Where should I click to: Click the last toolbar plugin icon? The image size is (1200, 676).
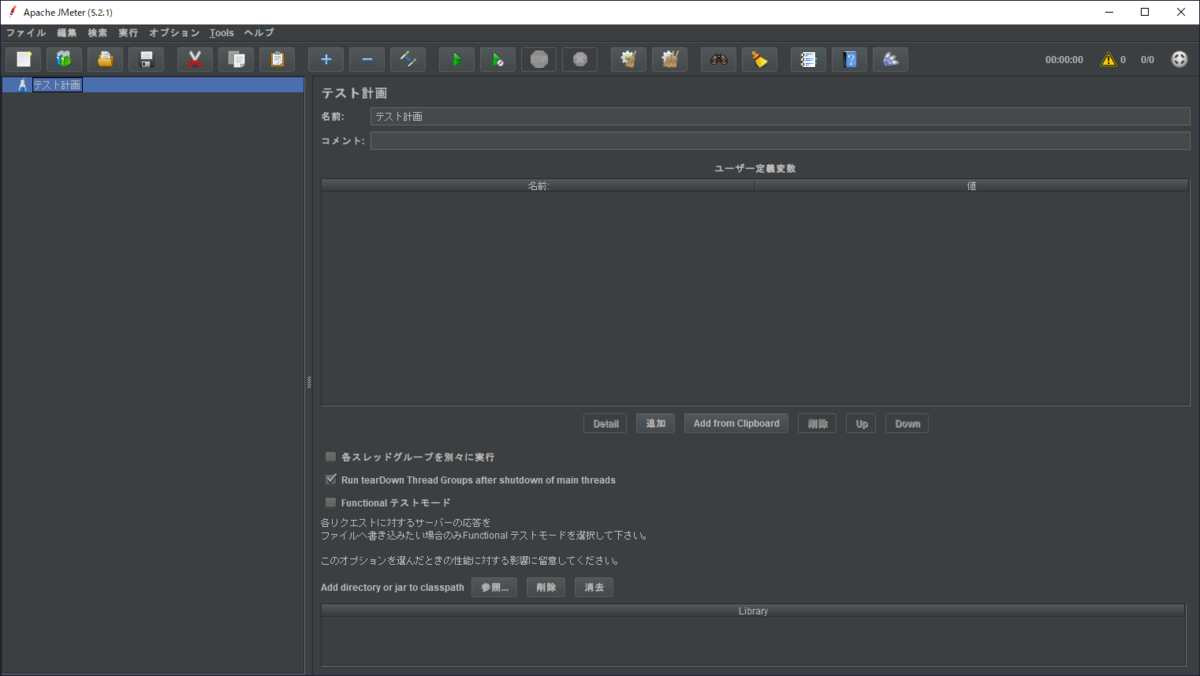891,59
